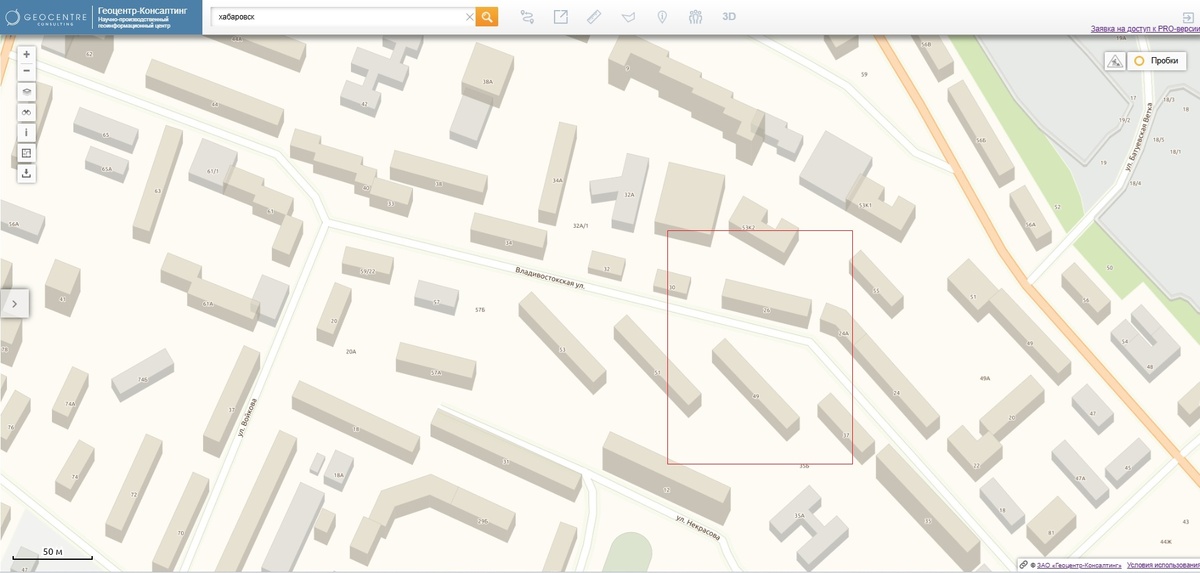Toggle road works events icon
The width and height of the screenshot is (1200, 573).
1114,61
